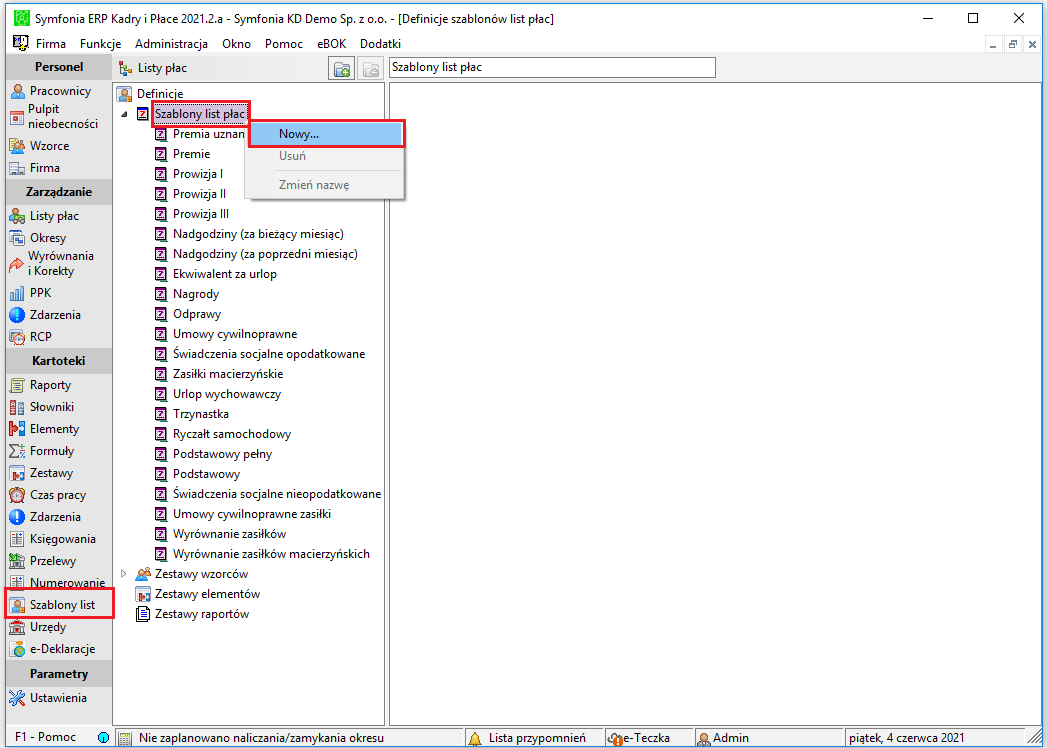Viewport: 1047px width, 748px height.
Task: Expand the Zestawy wzorców tree node
Action: 124,574
